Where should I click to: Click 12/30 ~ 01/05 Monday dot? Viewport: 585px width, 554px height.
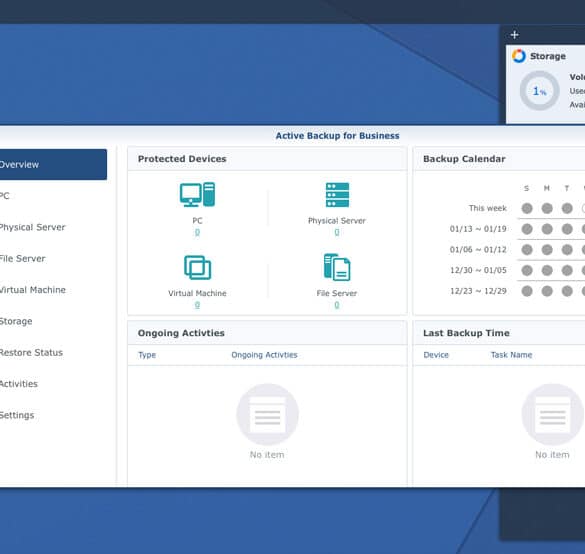click(x=547, y=270)
